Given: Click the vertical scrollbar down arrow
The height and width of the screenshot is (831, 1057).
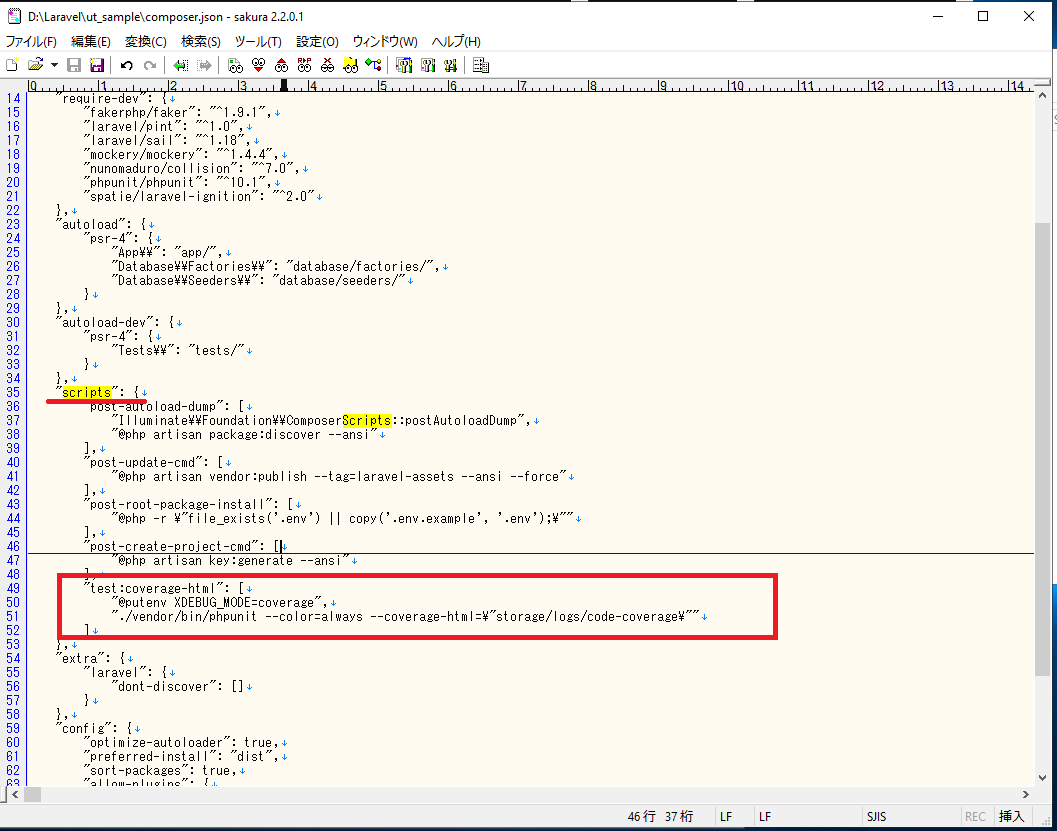Looking at the screenshot, I should (1042, 777).
